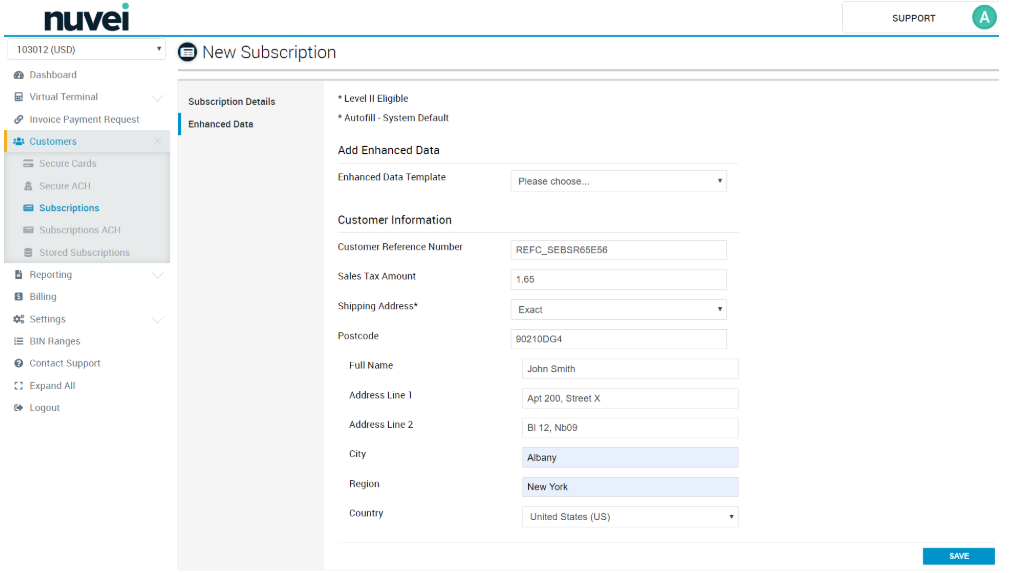Click the Support button

tap(913, 18)
